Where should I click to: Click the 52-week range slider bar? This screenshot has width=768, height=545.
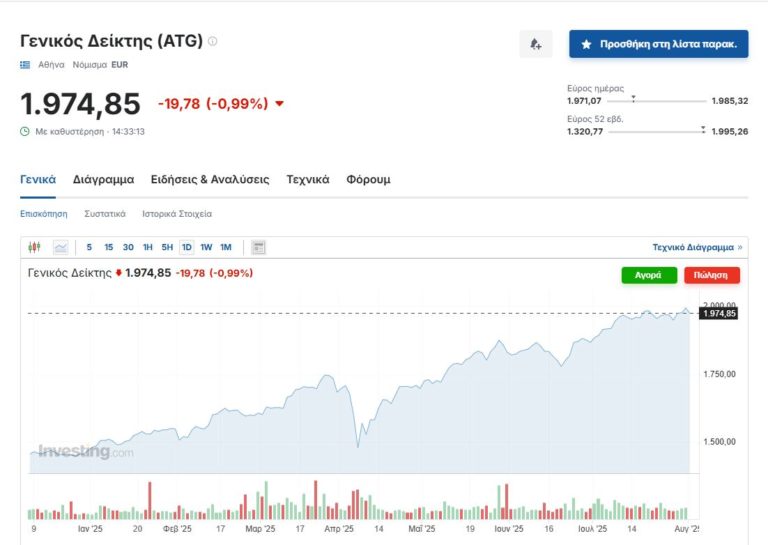click(x=656, y=131)
